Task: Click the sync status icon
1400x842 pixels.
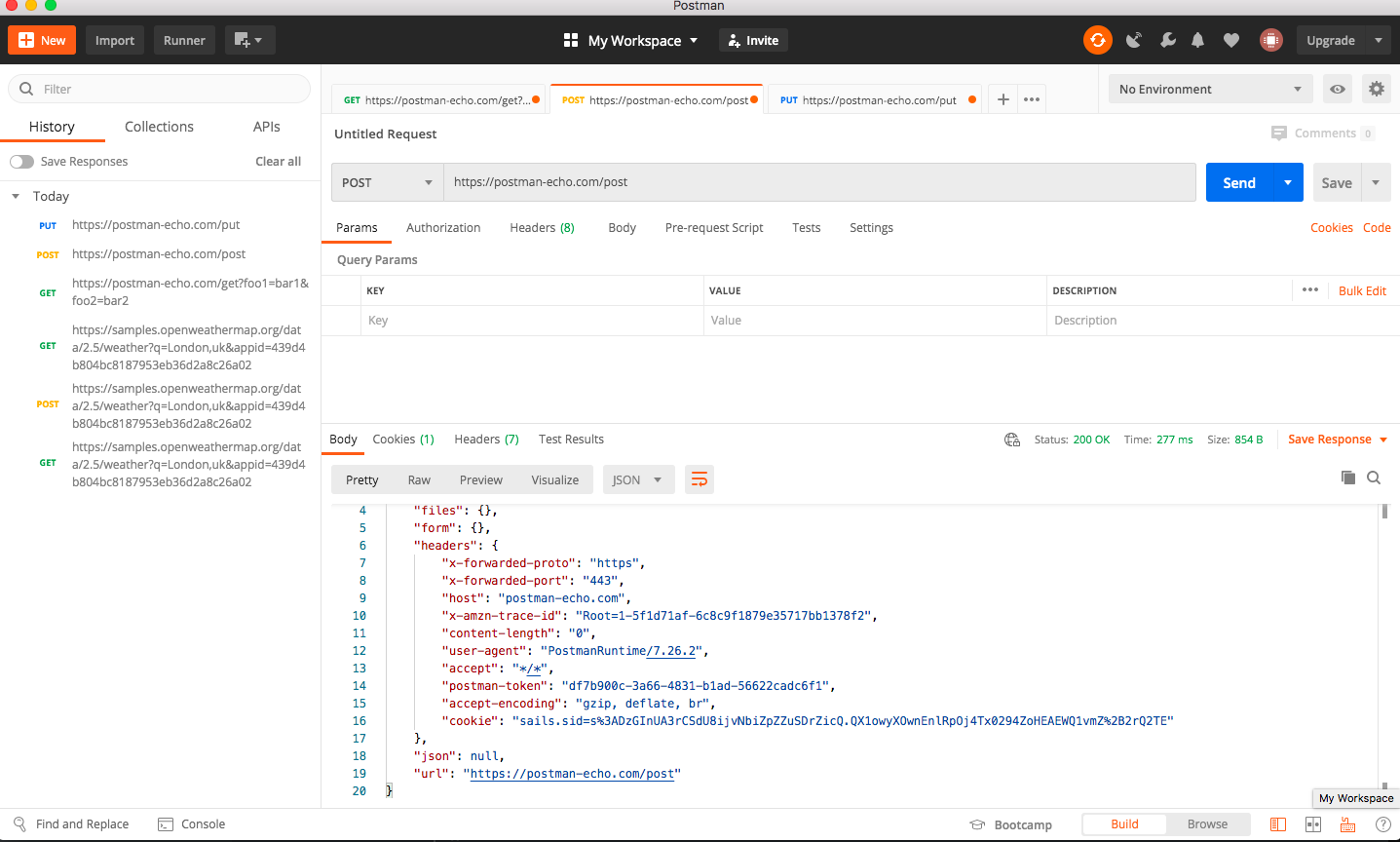Action: pyautogui.click(x=1098, y=40)
